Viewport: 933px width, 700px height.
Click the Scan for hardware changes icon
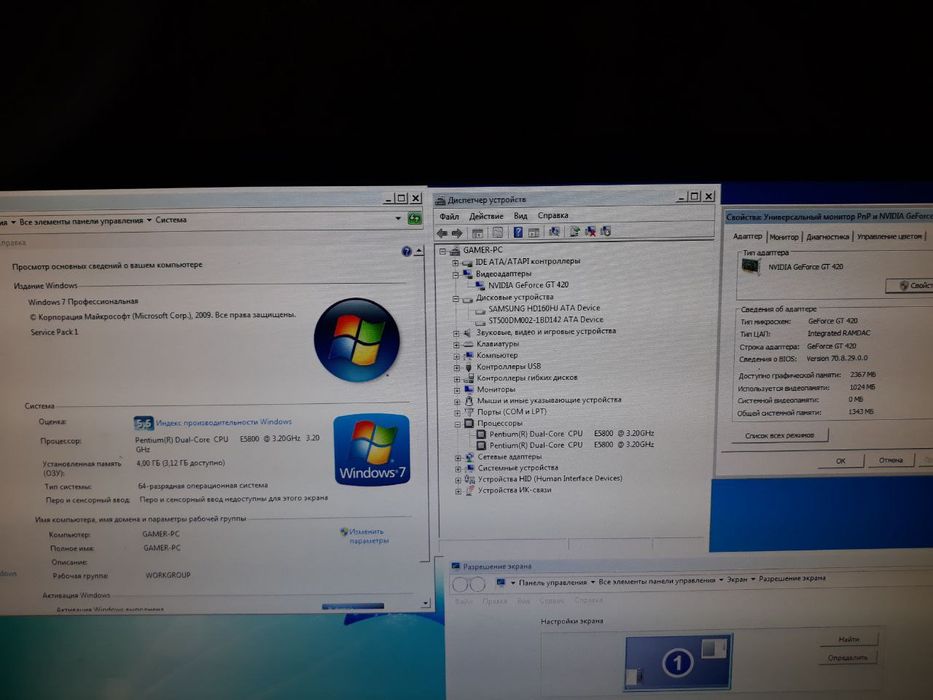(x=554, y=232)
